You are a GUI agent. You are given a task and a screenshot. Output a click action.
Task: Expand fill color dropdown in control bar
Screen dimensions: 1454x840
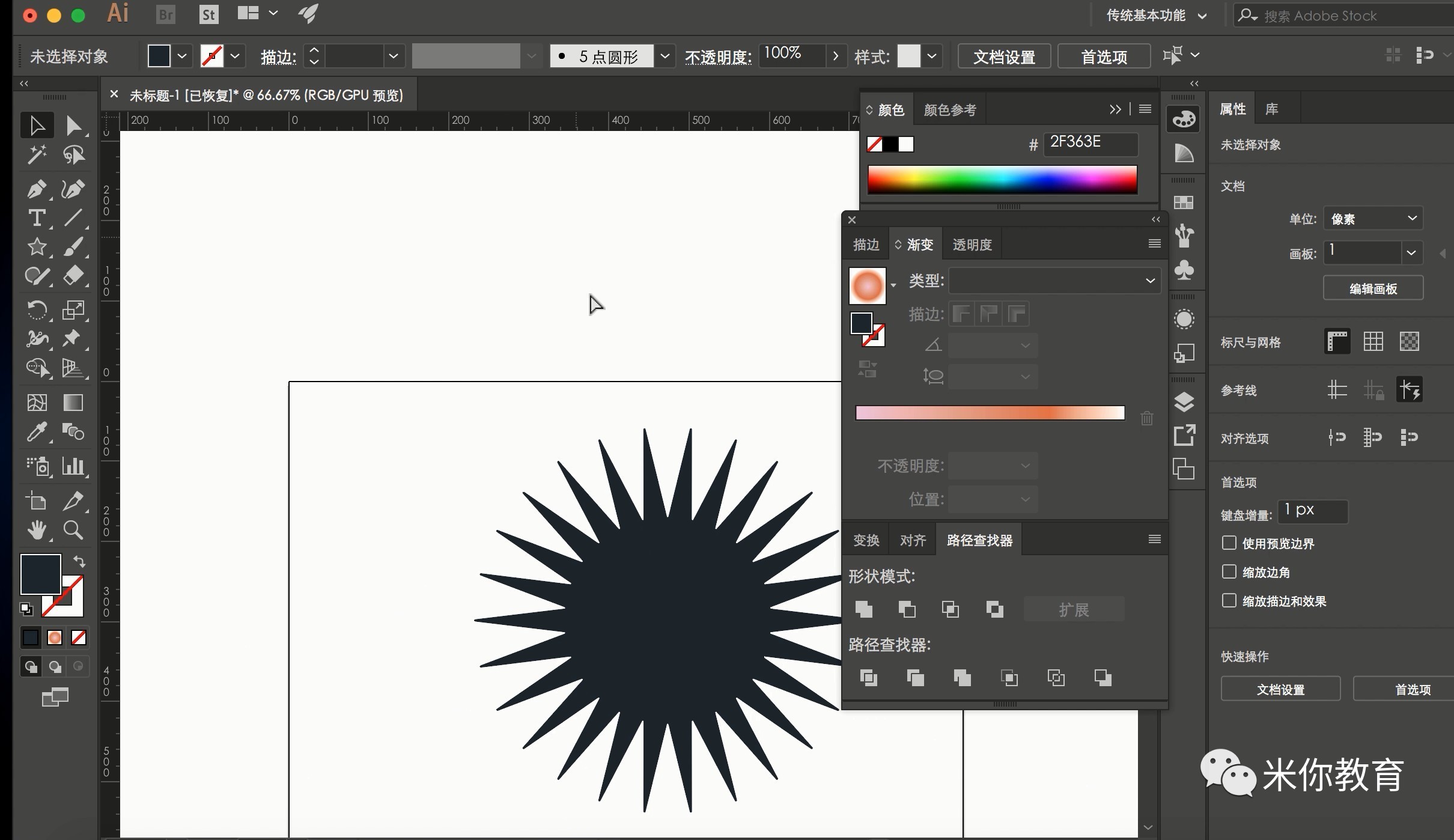[x=182, y=56]
